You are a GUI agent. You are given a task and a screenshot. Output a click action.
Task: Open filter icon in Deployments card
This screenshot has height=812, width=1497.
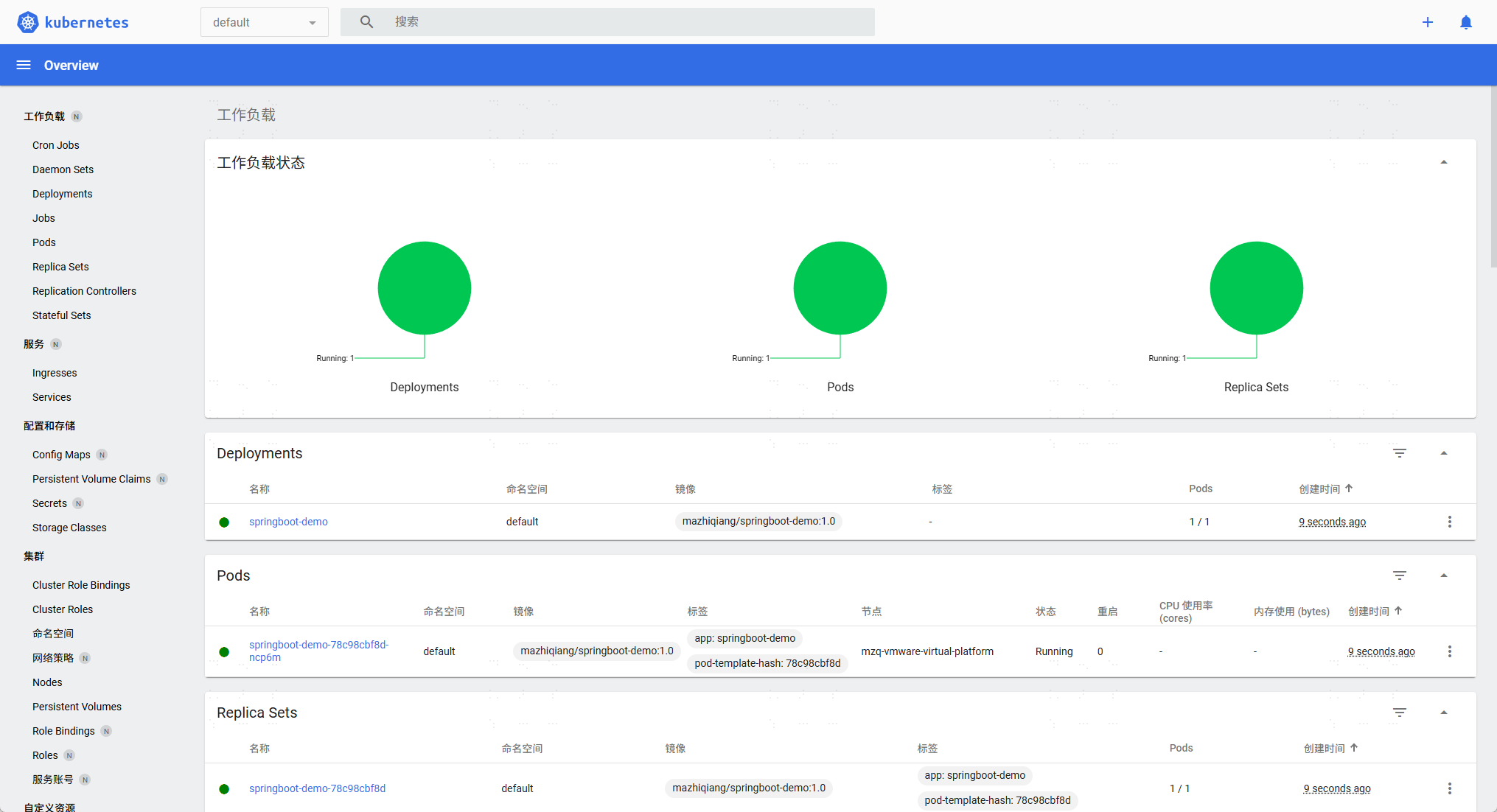tap(1400, 453)
